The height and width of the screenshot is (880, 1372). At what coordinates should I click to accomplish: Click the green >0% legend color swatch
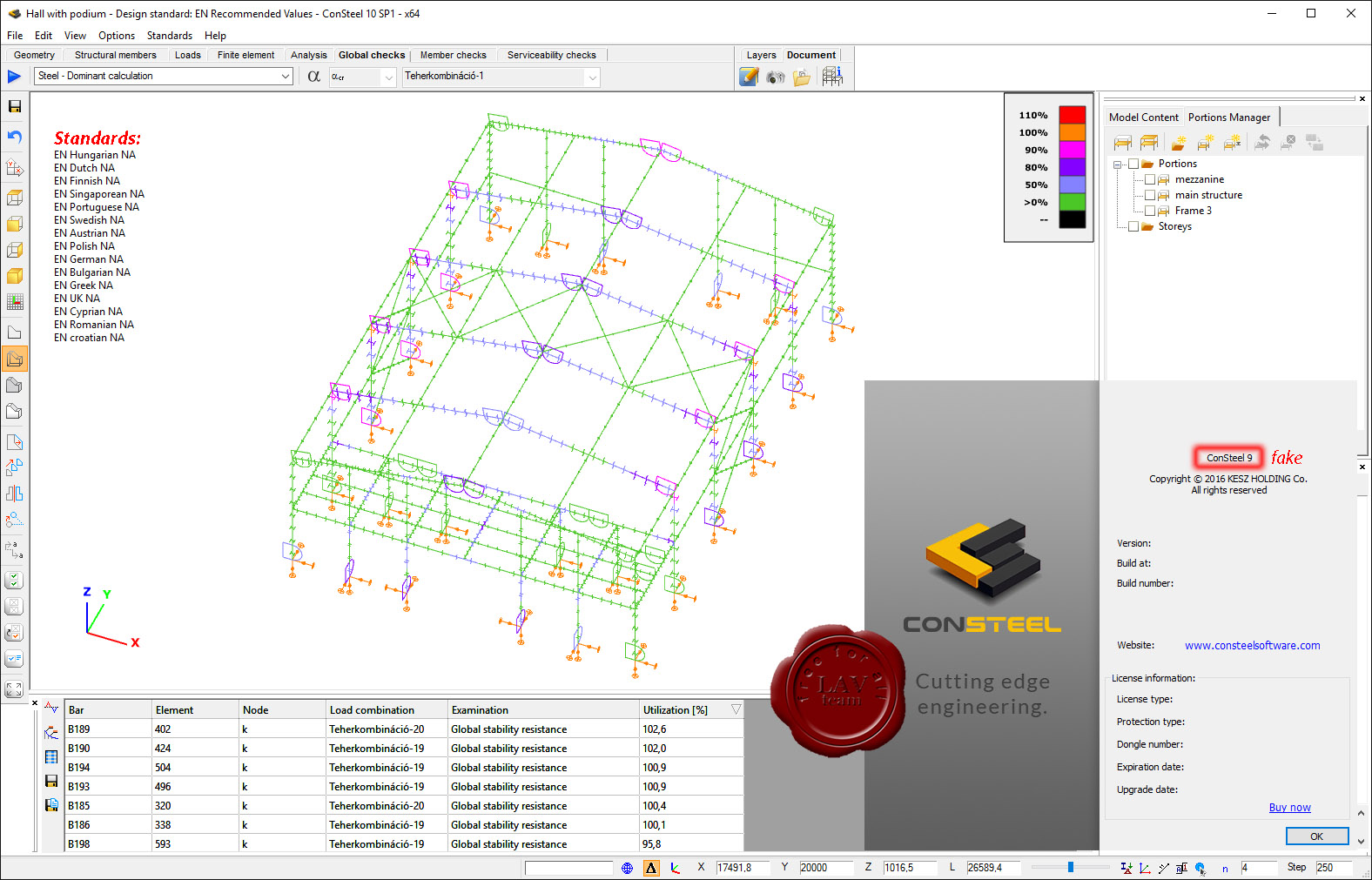pyautogui.click(x=1072, y=202)
